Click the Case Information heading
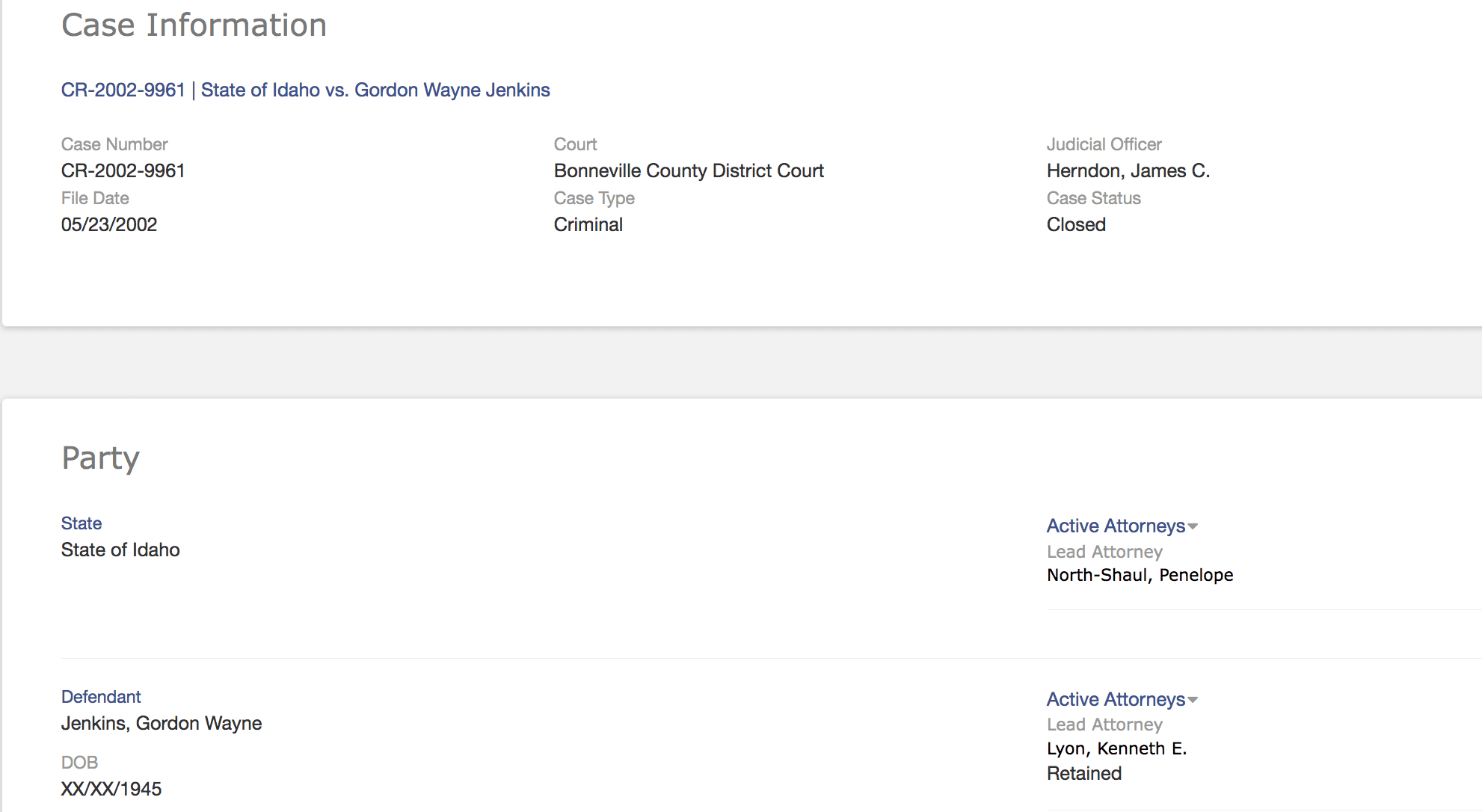This screenshot has height=812, width=1482. pos(194,25)
